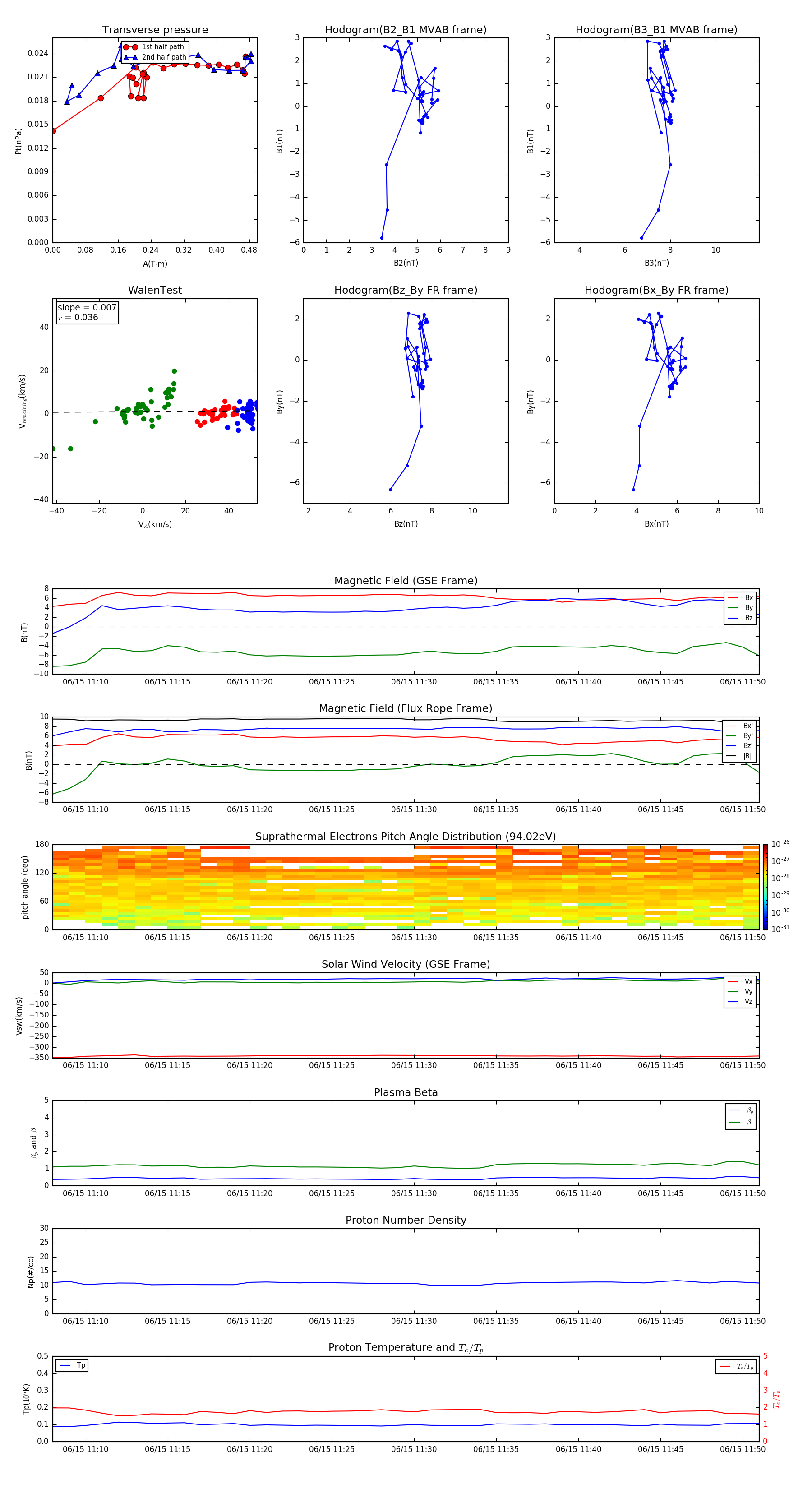The width and height of the screenshot is (812, 1489).
Task: Click '06/15 11:30' tick under Plasma Beta plot
Action: coord(414,1193)
